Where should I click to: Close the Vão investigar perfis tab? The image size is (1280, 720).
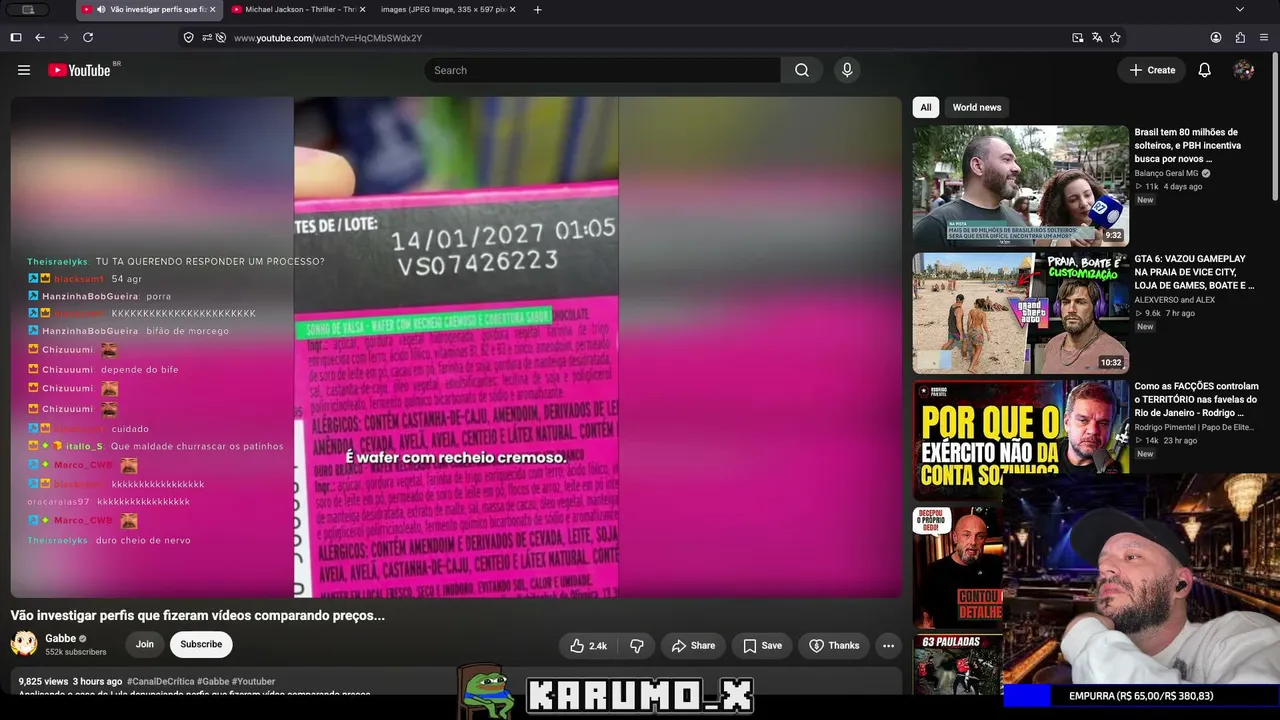coord(212,9)
